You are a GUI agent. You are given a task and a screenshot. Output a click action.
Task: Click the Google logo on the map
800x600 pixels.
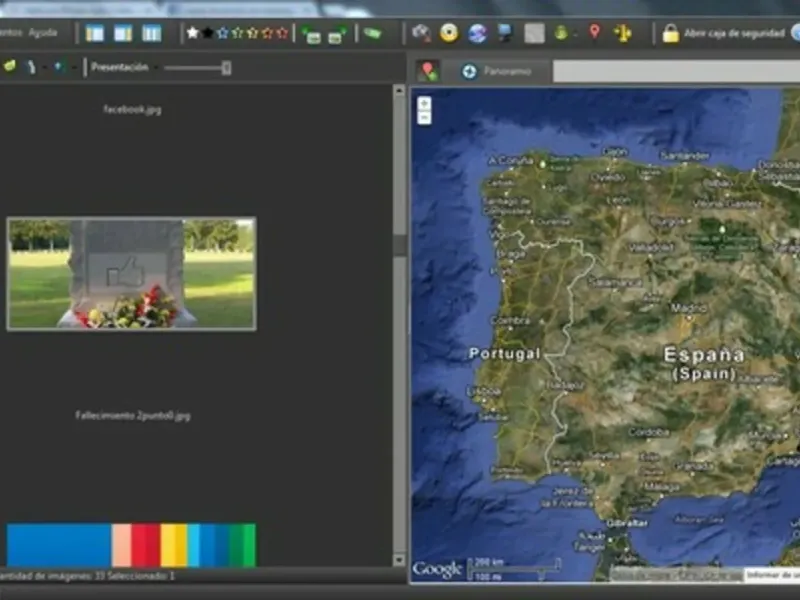pyautogui.click(x=437, y=569)
